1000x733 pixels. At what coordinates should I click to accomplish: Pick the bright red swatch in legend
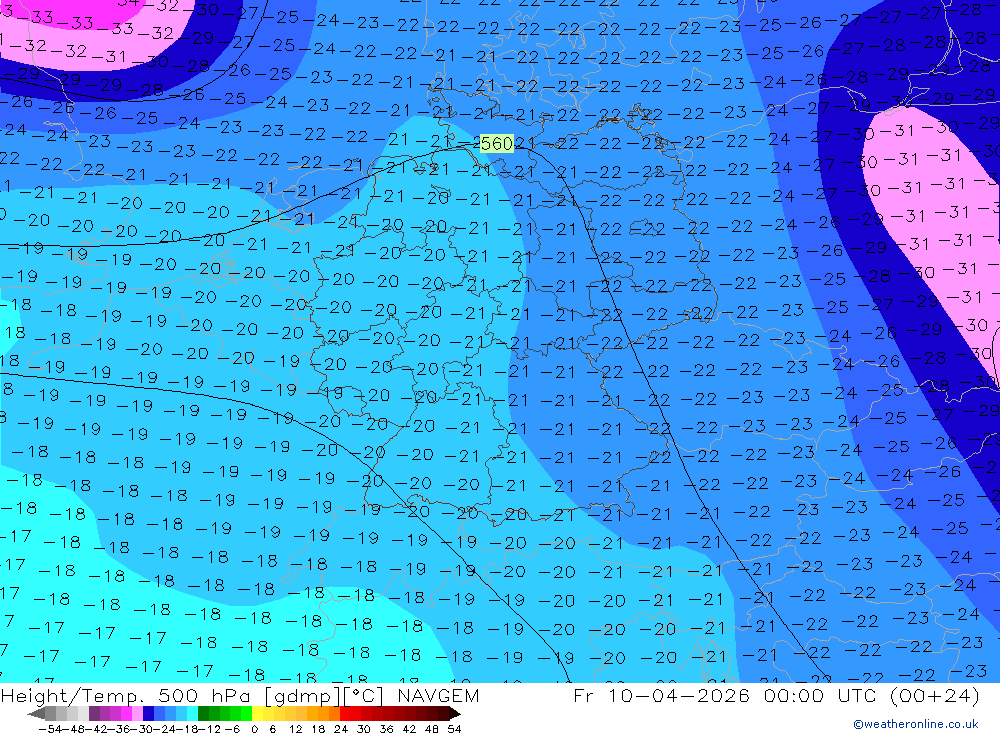click(x=350, y=714)
